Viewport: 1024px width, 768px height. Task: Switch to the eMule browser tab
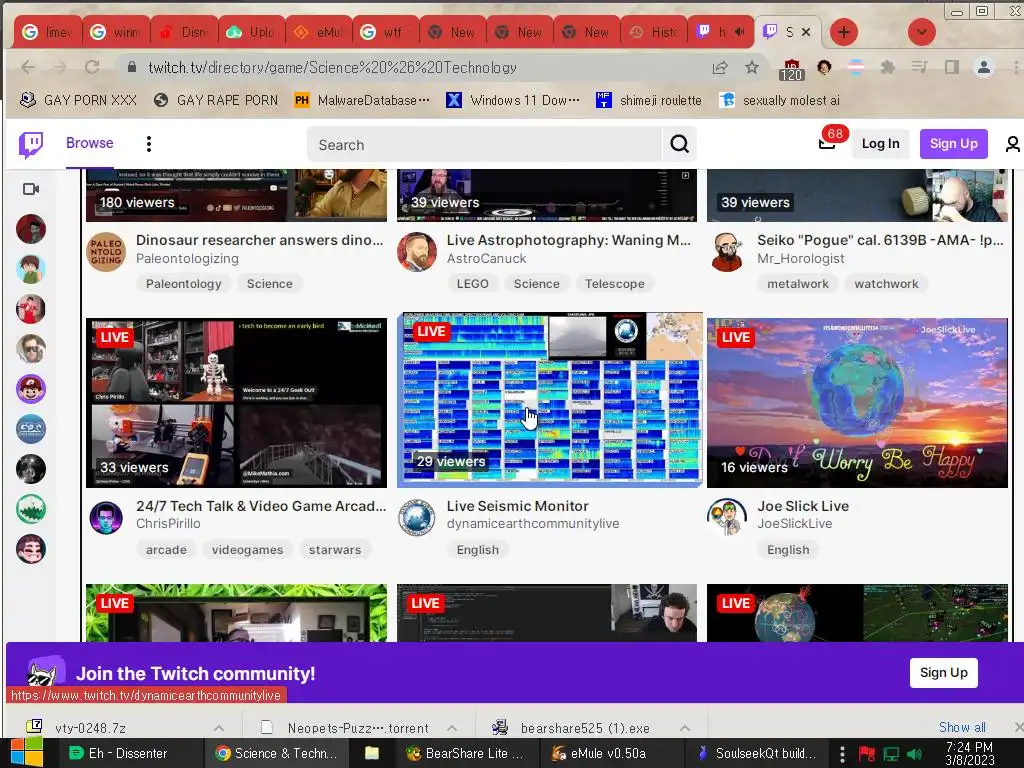coord(318,32)
